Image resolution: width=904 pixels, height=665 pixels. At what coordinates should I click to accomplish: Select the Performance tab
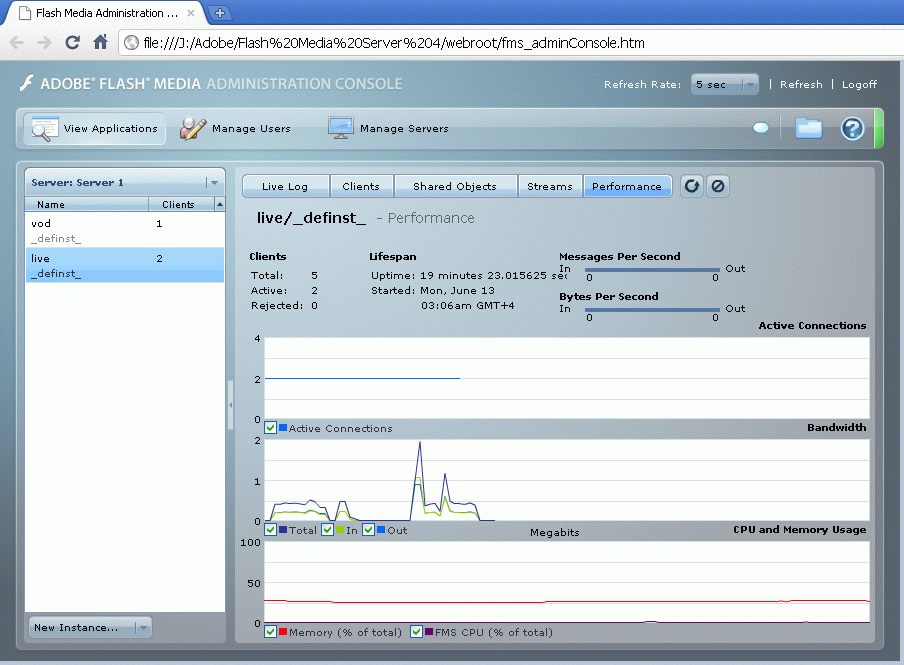(627, 186)
